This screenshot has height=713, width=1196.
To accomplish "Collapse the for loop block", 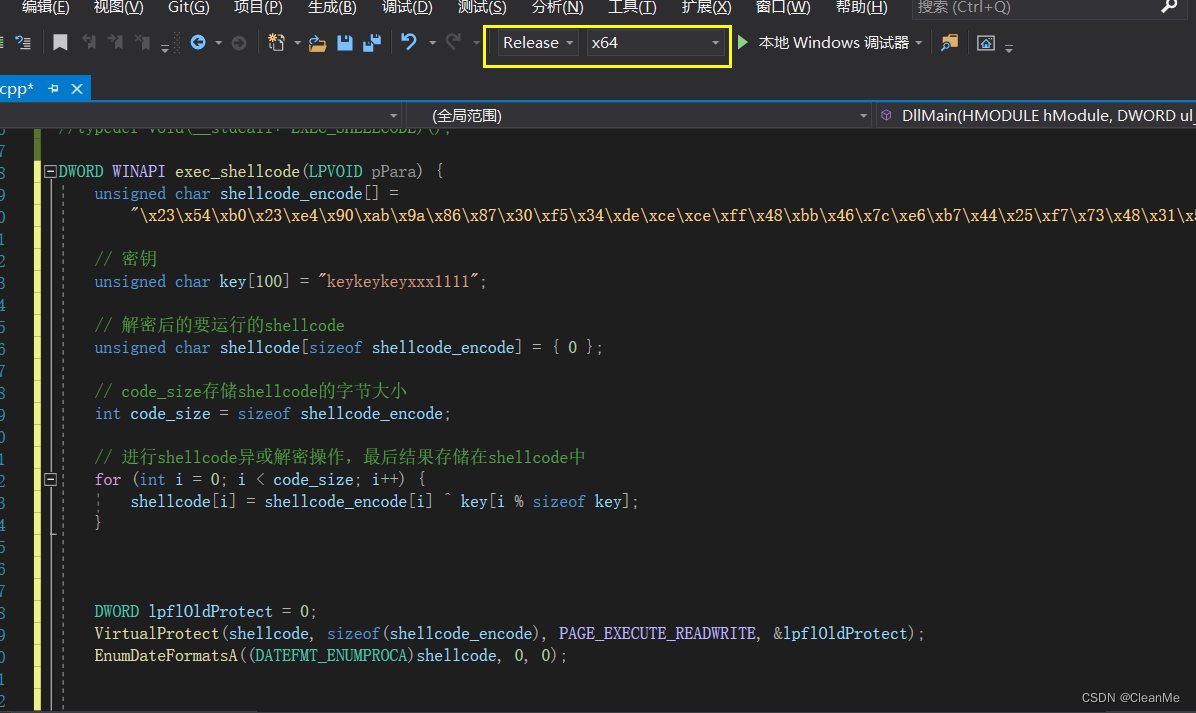I will tap(50, 480).
